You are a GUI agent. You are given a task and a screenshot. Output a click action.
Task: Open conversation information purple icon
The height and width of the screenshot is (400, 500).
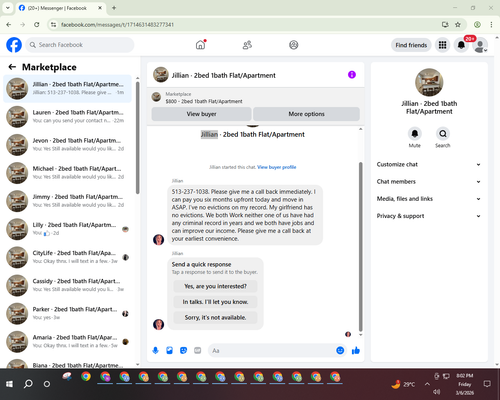[352, 75]
